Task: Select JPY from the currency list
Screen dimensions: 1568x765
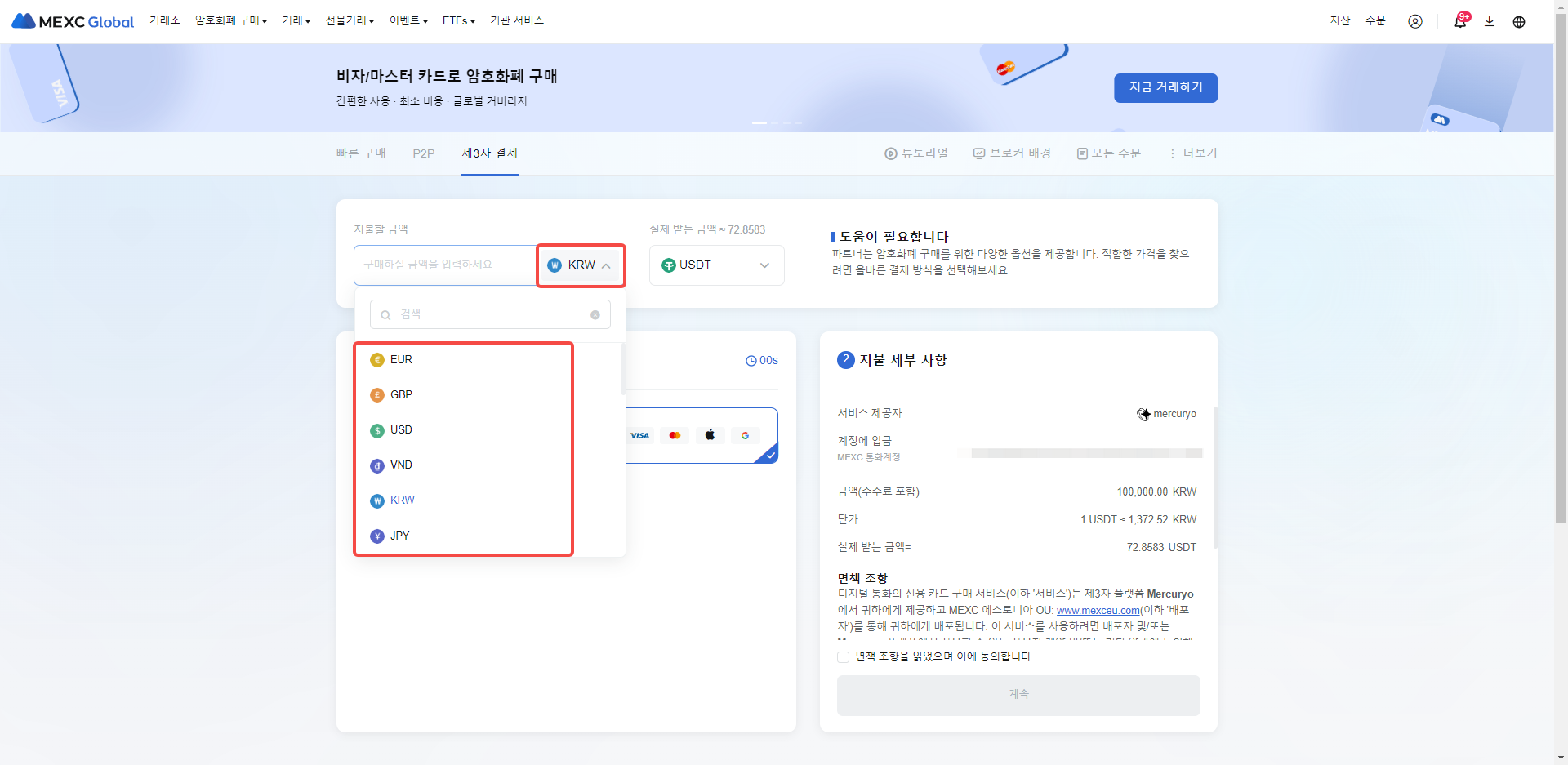Action: (399, 536)
